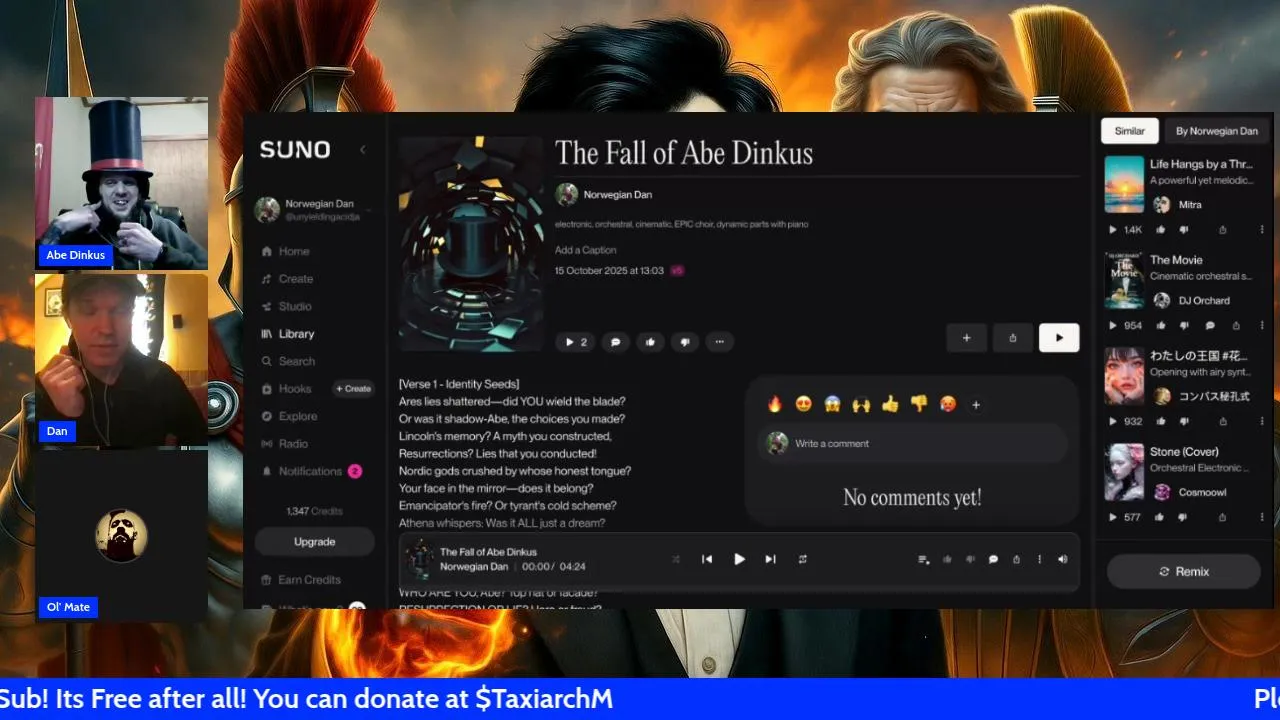Play the song from the player bar
Image resolution: width=1280 pixels, height=720 pixels.
(739, 560)
